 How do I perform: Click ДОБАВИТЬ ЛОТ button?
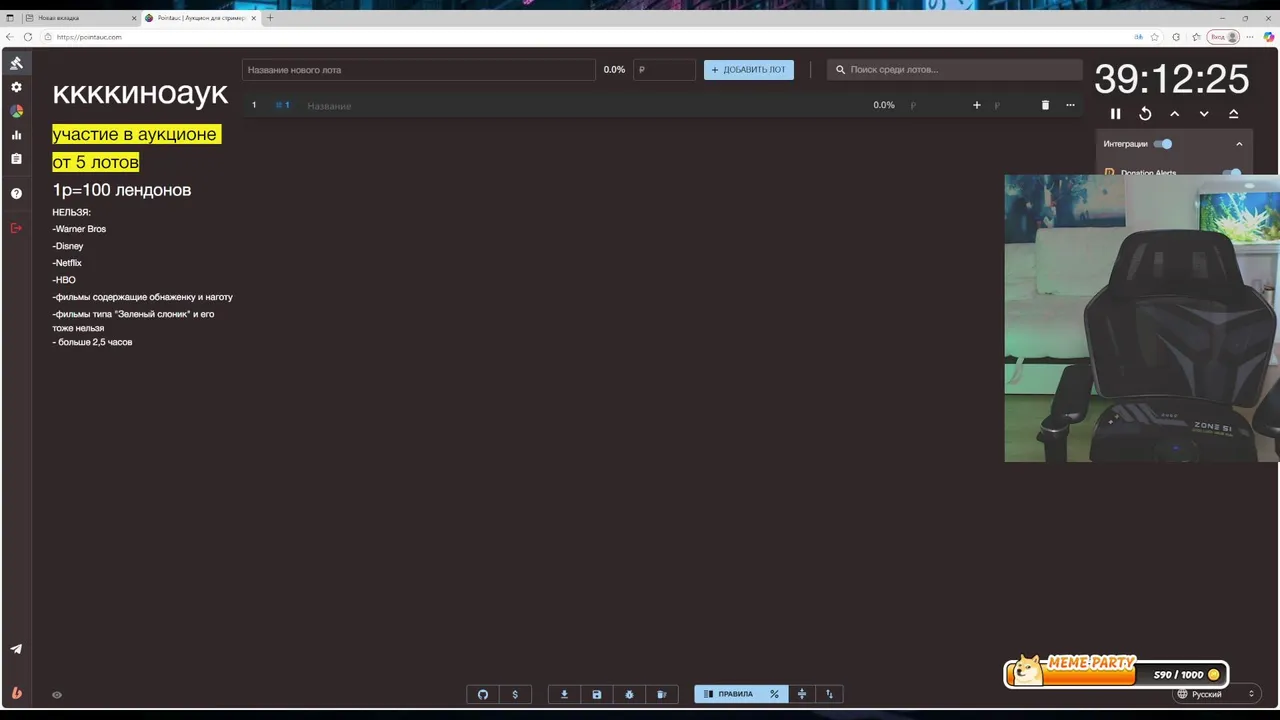coord(749,70)
